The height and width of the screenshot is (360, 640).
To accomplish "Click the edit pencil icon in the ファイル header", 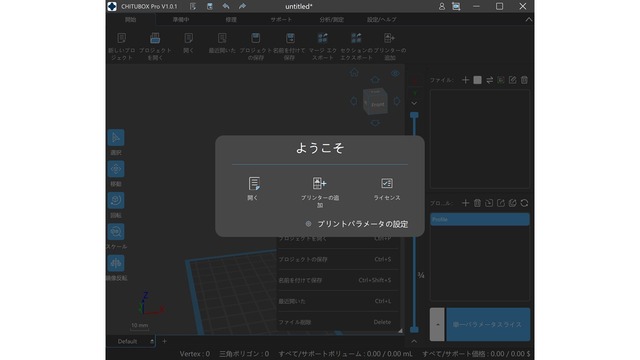I will point(512,80).
